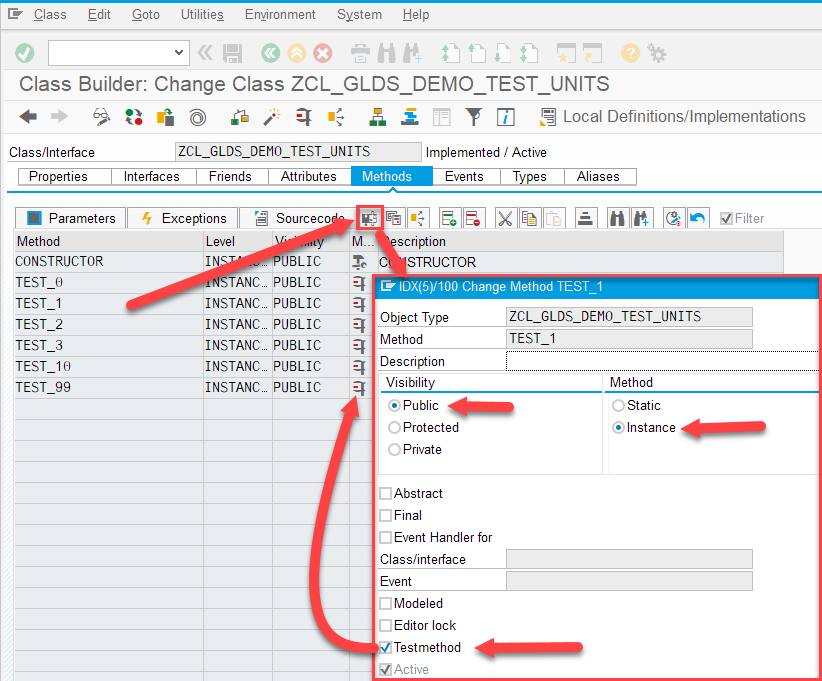Switch to the Attributes tab
The width and height of the screenshot is (822, 681).
coord(310,176)
